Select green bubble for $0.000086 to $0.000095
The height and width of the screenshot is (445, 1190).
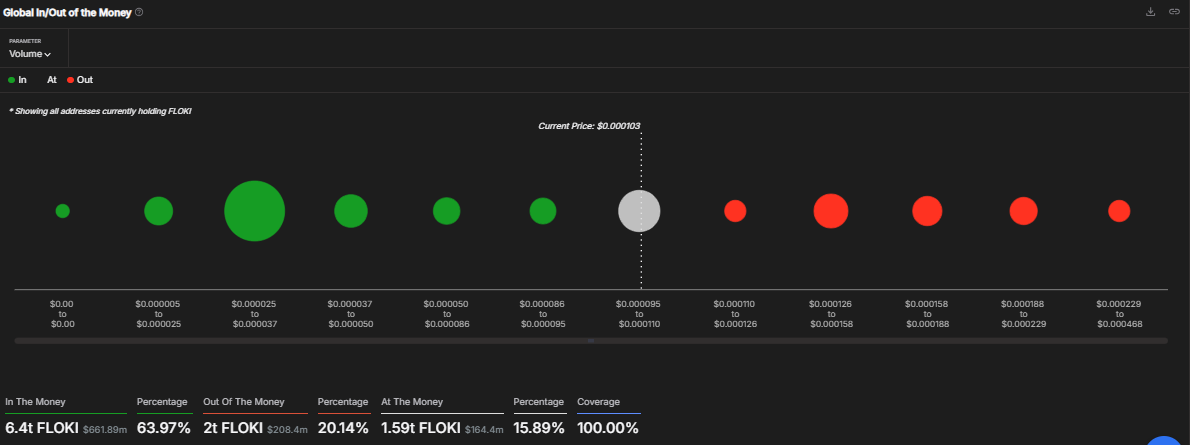543,211
